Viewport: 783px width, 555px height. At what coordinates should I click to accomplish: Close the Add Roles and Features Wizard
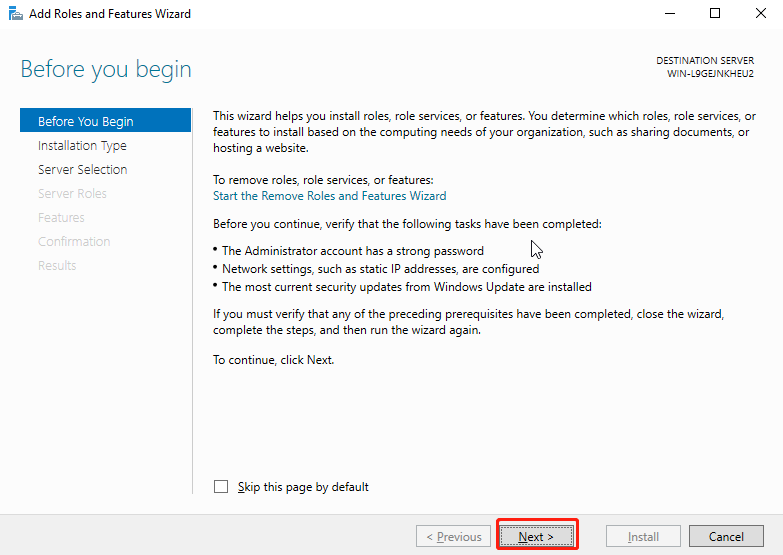760,14
